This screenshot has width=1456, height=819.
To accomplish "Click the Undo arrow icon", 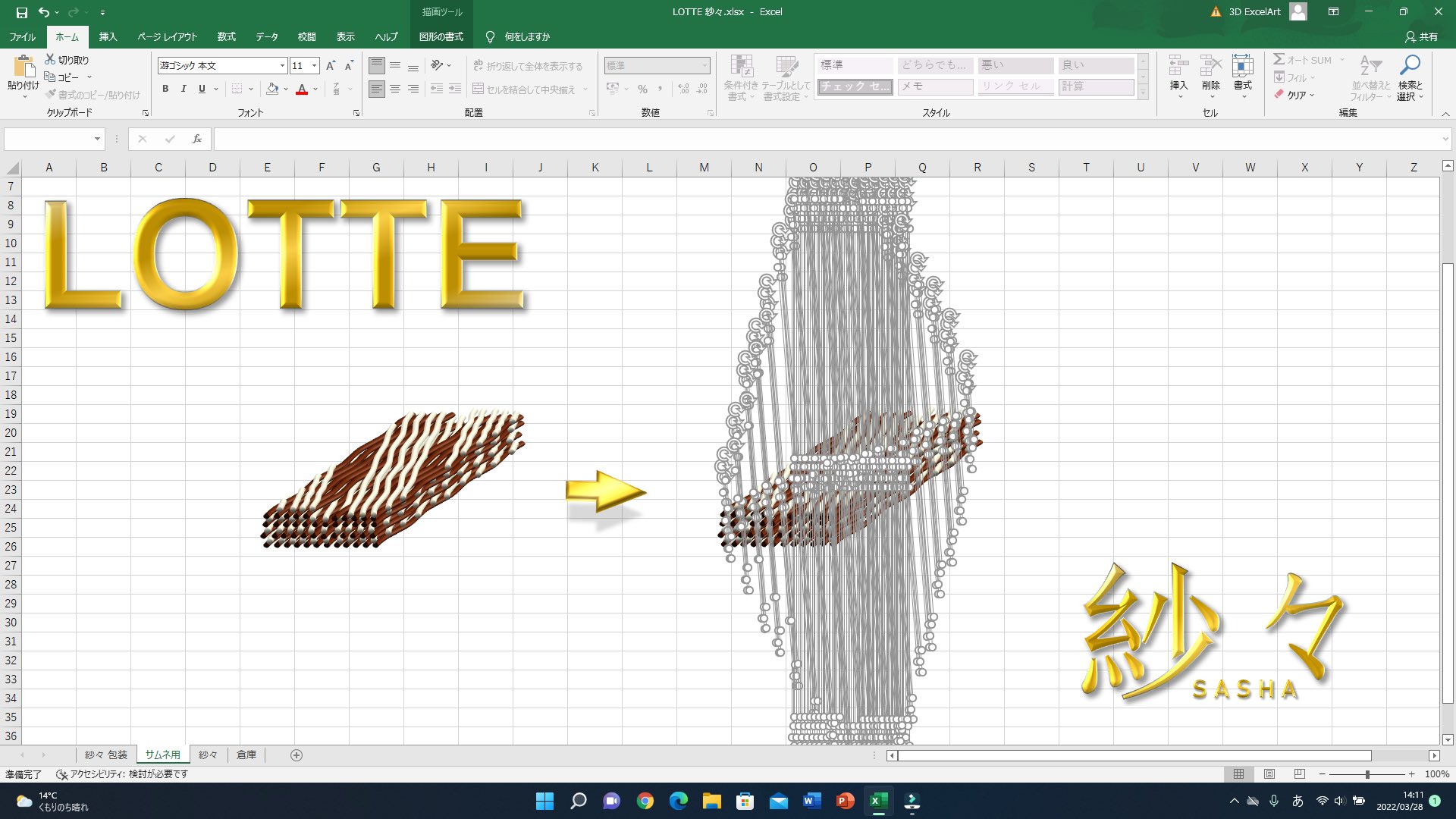I will tap(44, 12).
